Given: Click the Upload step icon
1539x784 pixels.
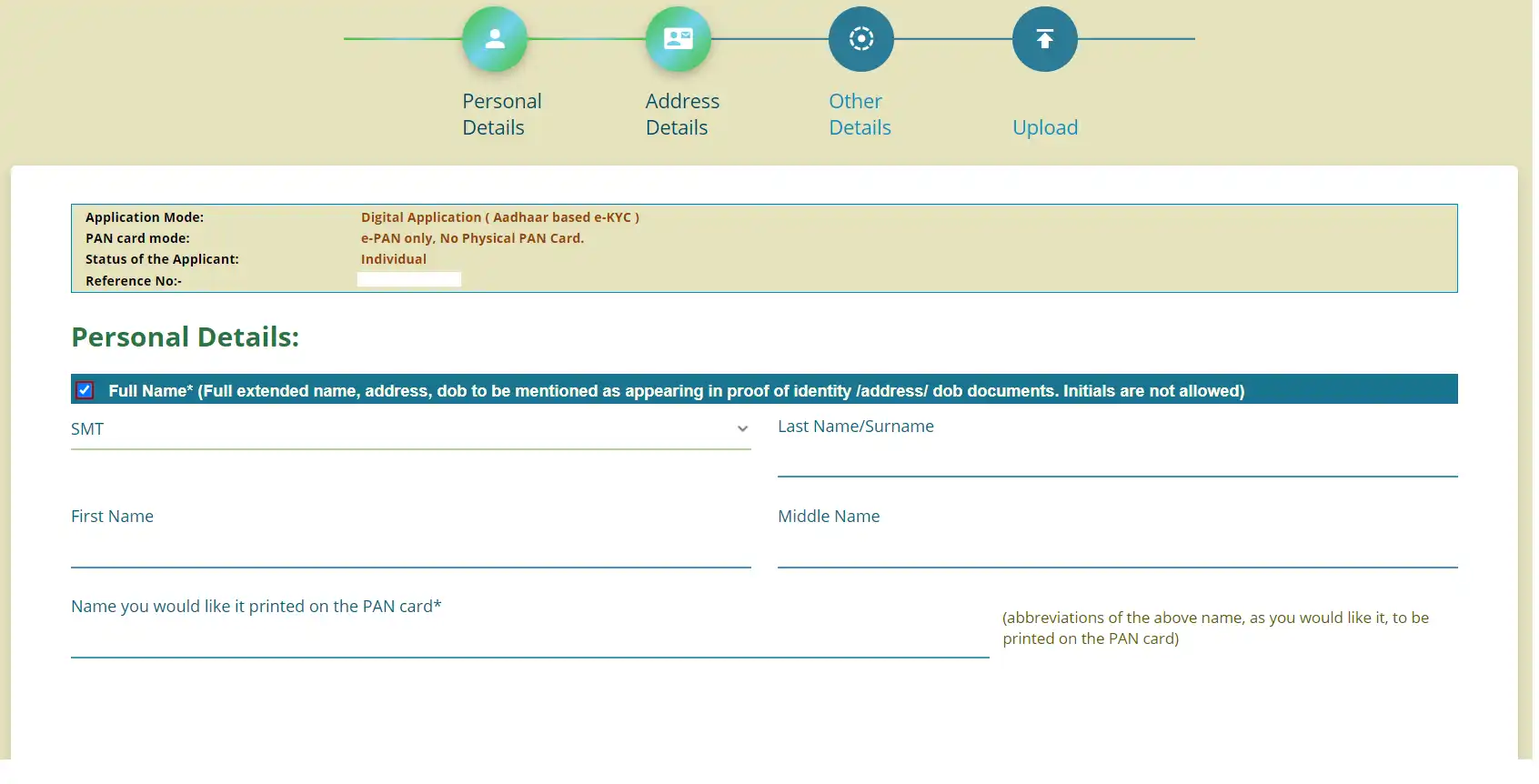Looking at the screenshot, I should pos(1045,39).
